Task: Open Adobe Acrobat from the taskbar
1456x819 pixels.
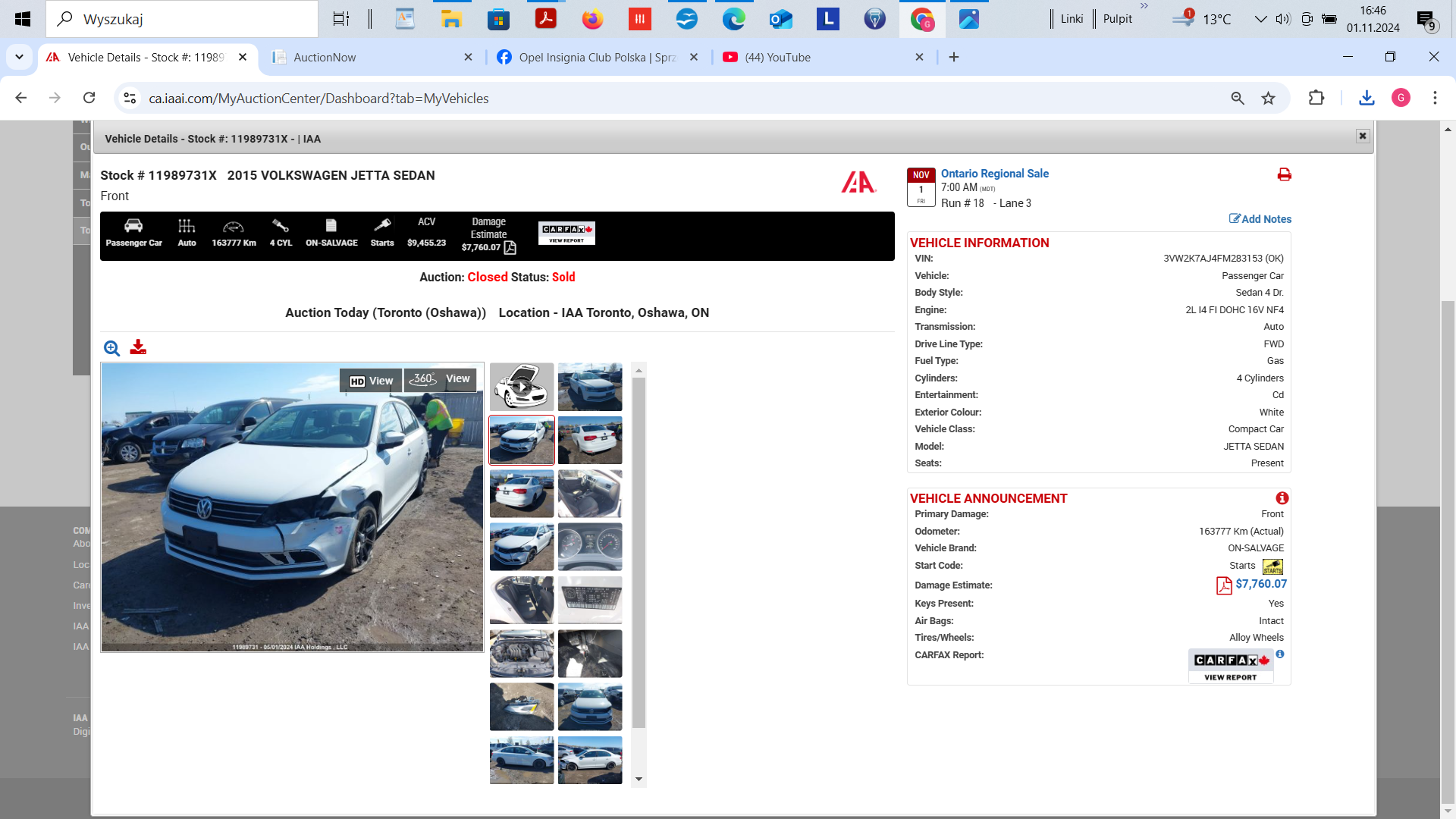Action: click(545, 19)
